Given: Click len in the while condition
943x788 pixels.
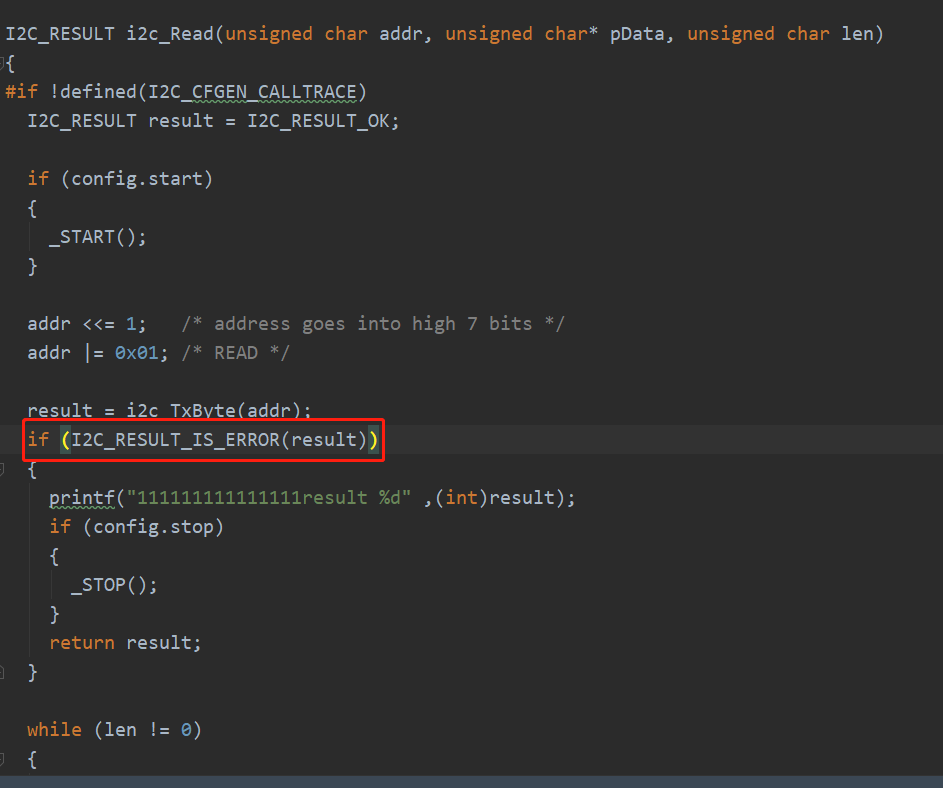Looking at the screenshot, I should [120, 730].
